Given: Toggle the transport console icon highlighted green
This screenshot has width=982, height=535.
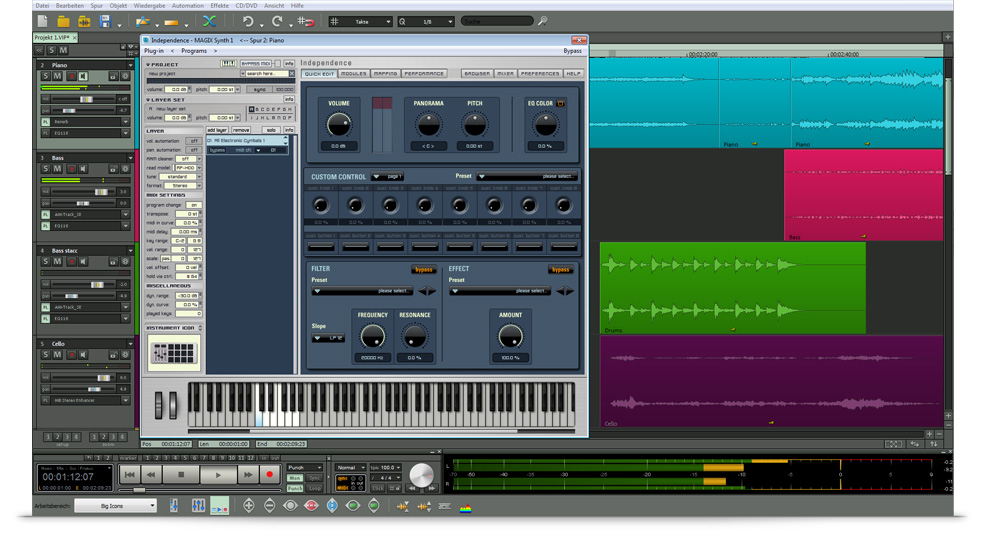Looking at the screenshot, I should click(219, 506).
